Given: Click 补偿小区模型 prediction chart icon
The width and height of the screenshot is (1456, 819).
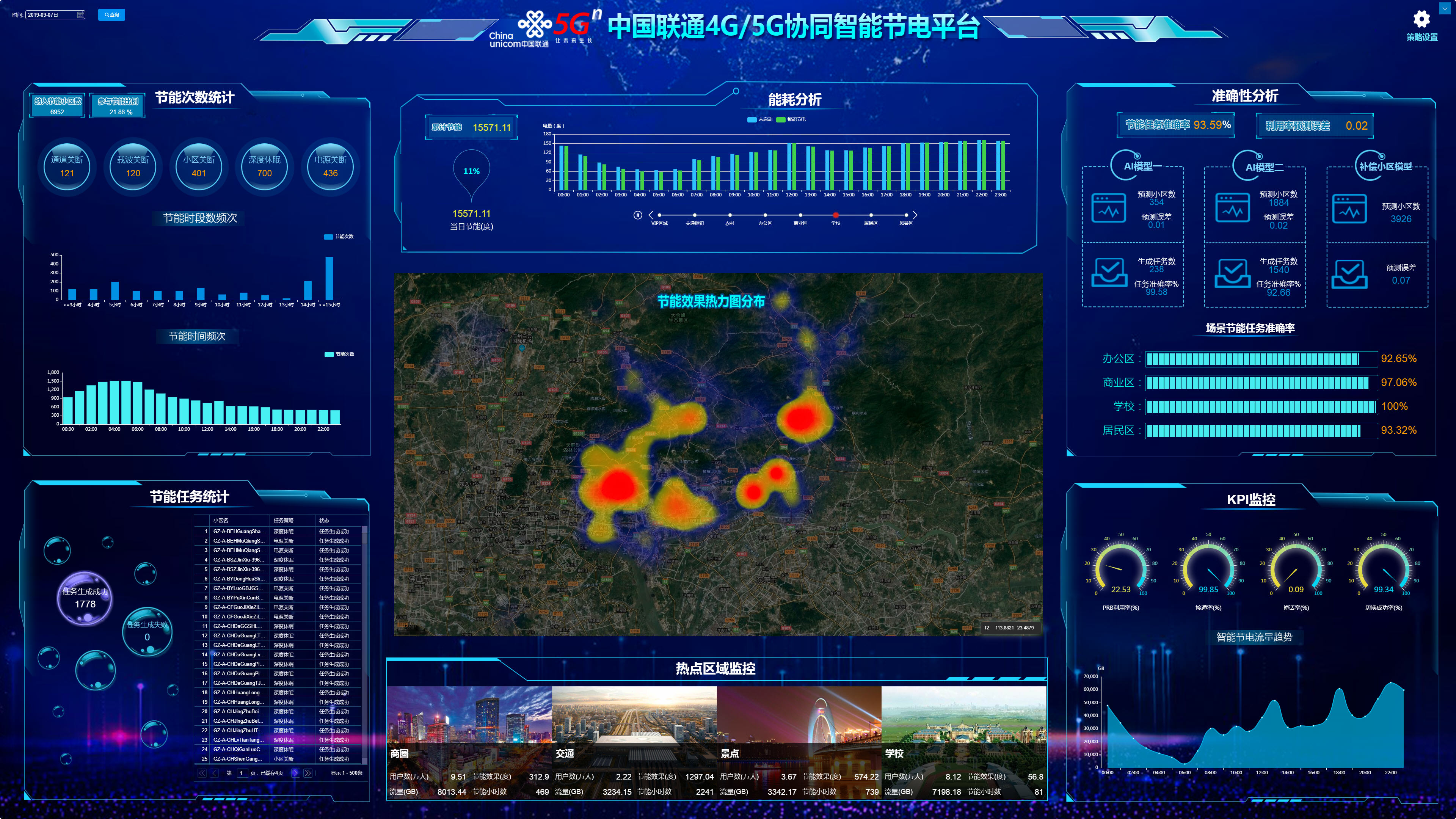Looking at the screenshot, I should [1349, 209].
